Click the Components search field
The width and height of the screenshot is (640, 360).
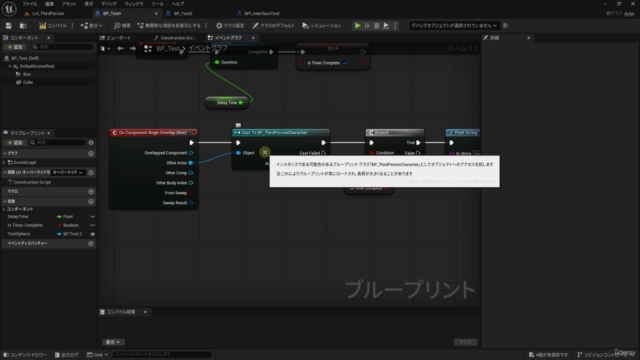coord(62,47)
